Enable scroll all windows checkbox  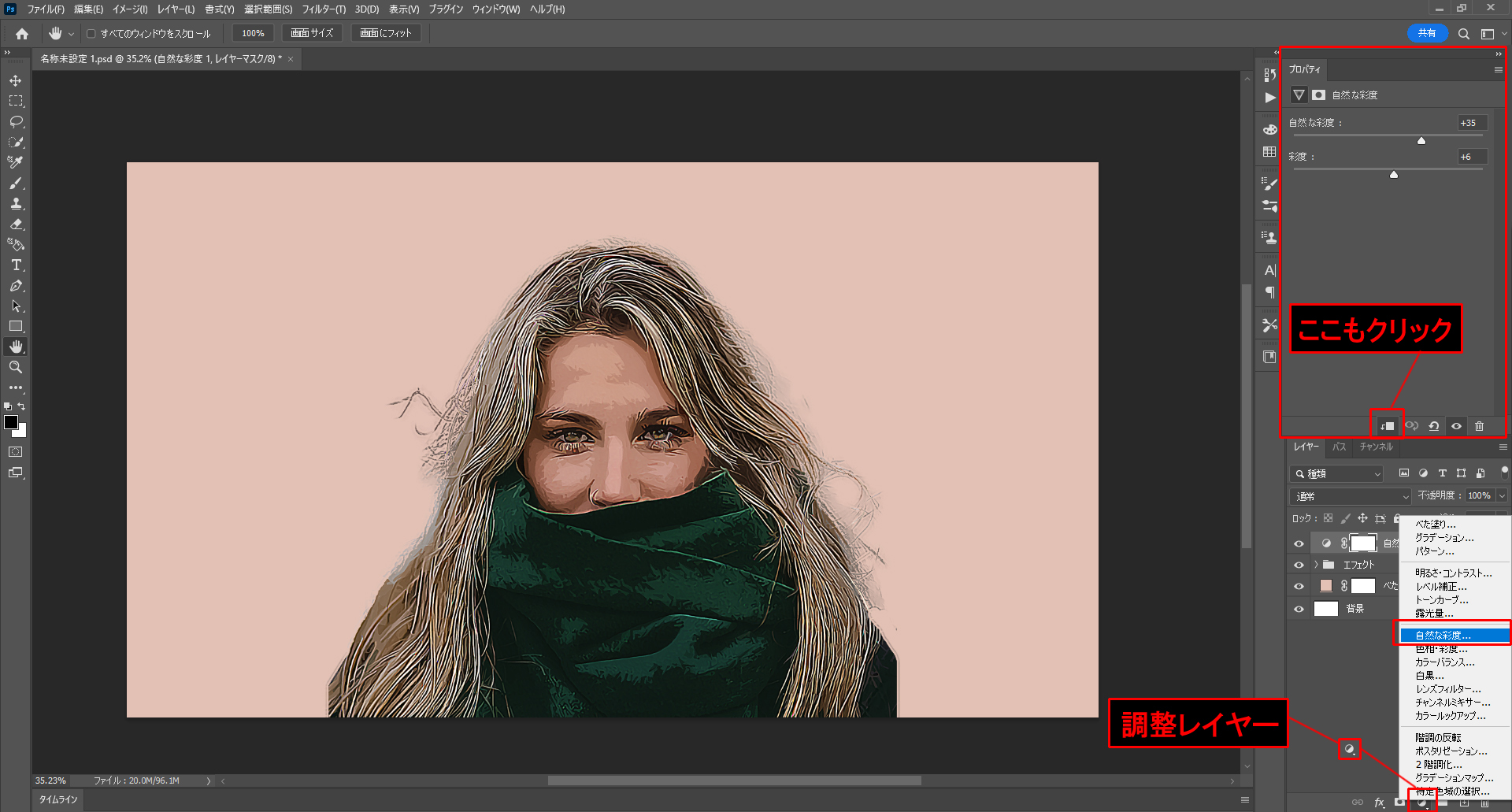pyautogui.click(x=91, y=34)
